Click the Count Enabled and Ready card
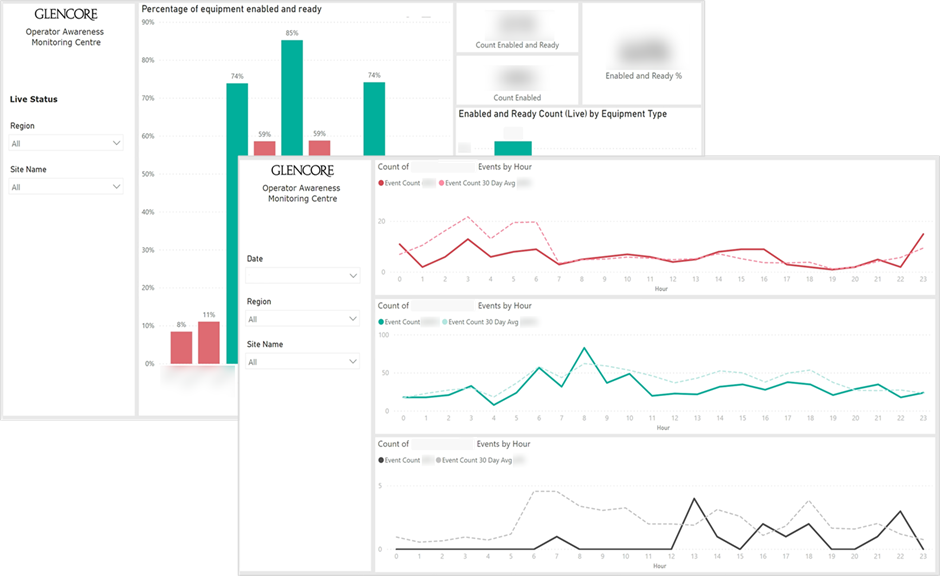940x576 pixels. 517,25
